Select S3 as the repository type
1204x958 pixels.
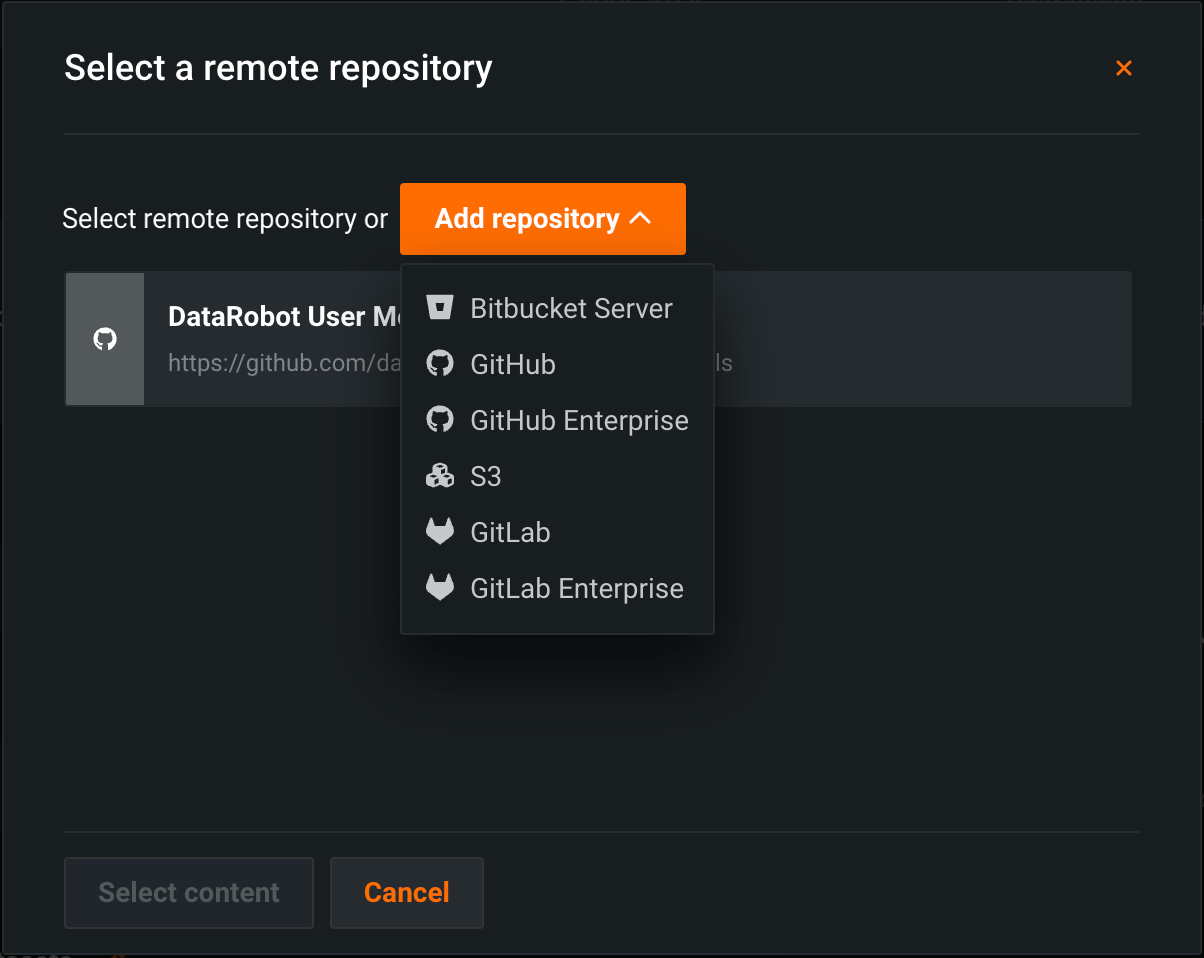click(x=485, y=477)
